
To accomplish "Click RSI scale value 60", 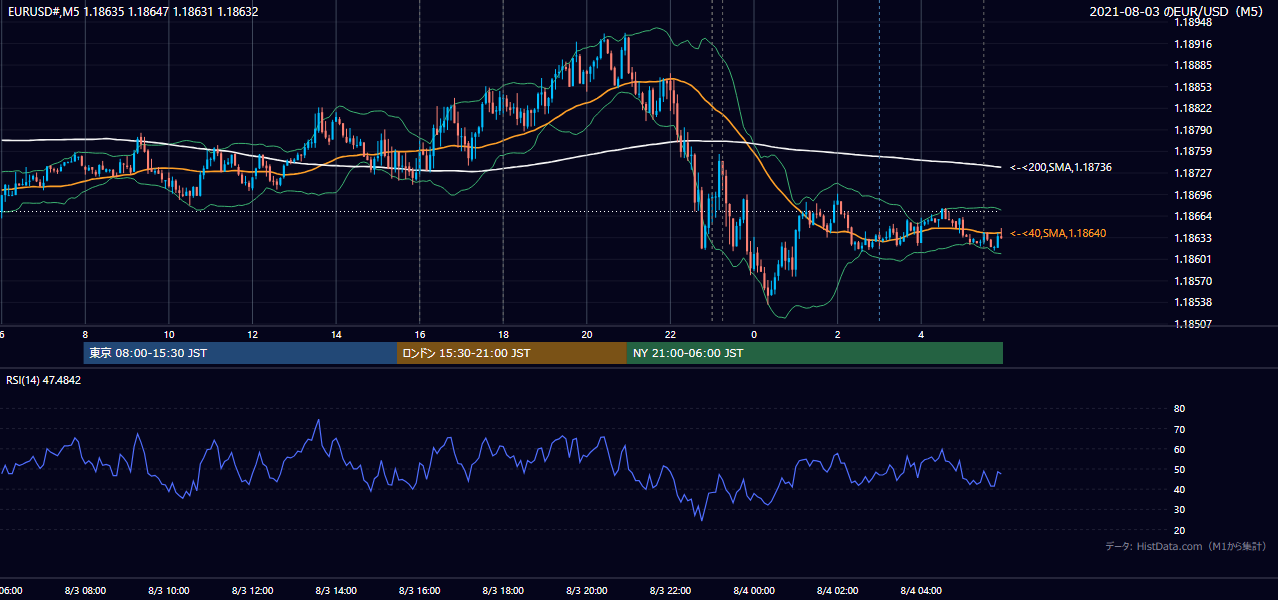I will tap(1179, 449).
